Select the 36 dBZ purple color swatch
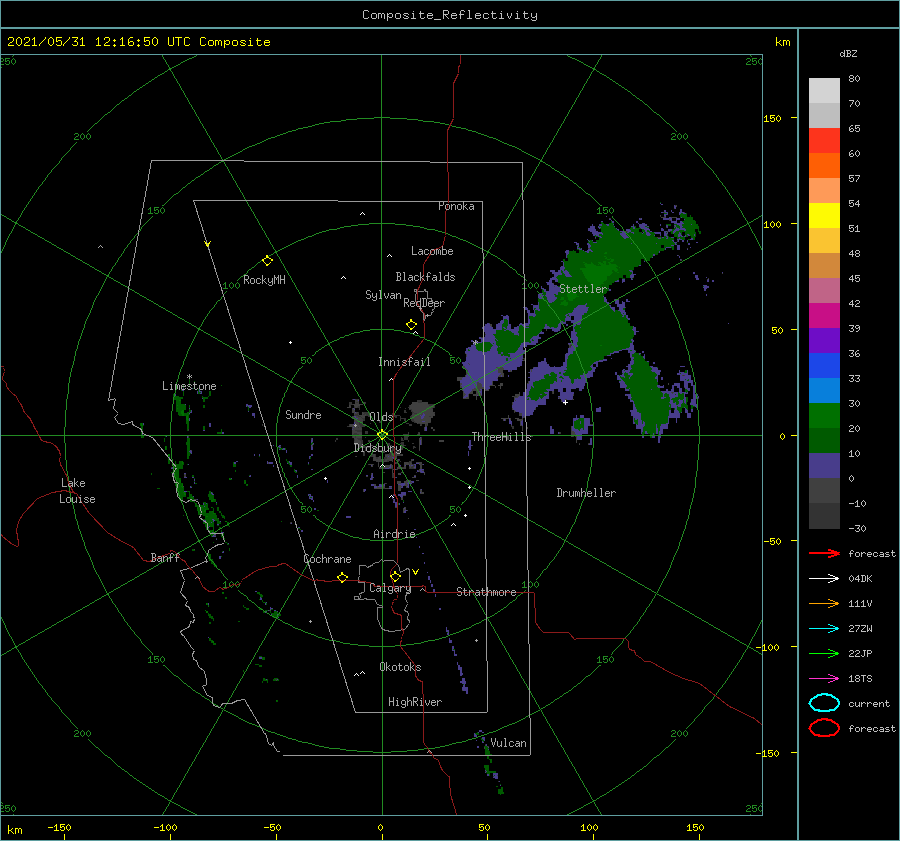 (824, 340)
